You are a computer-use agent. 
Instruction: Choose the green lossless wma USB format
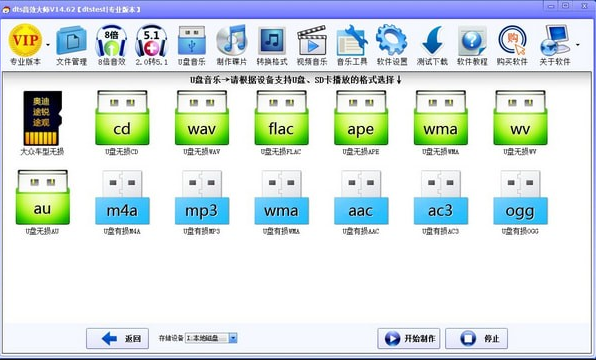[x=441, y=118]
